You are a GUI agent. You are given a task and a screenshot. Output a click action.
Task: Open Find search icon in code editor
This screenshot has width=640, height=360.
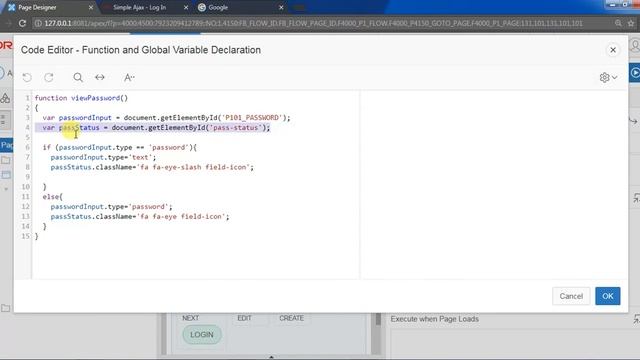pos(78,77)
